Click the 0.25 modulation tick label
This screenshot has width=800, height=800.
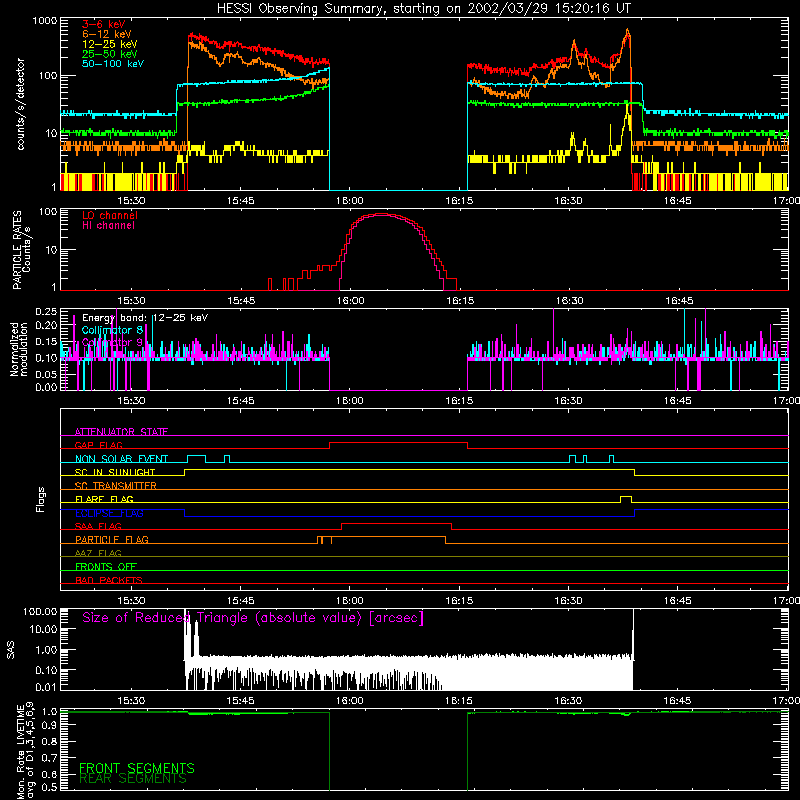pyautogui.click(x=46, y=312)
